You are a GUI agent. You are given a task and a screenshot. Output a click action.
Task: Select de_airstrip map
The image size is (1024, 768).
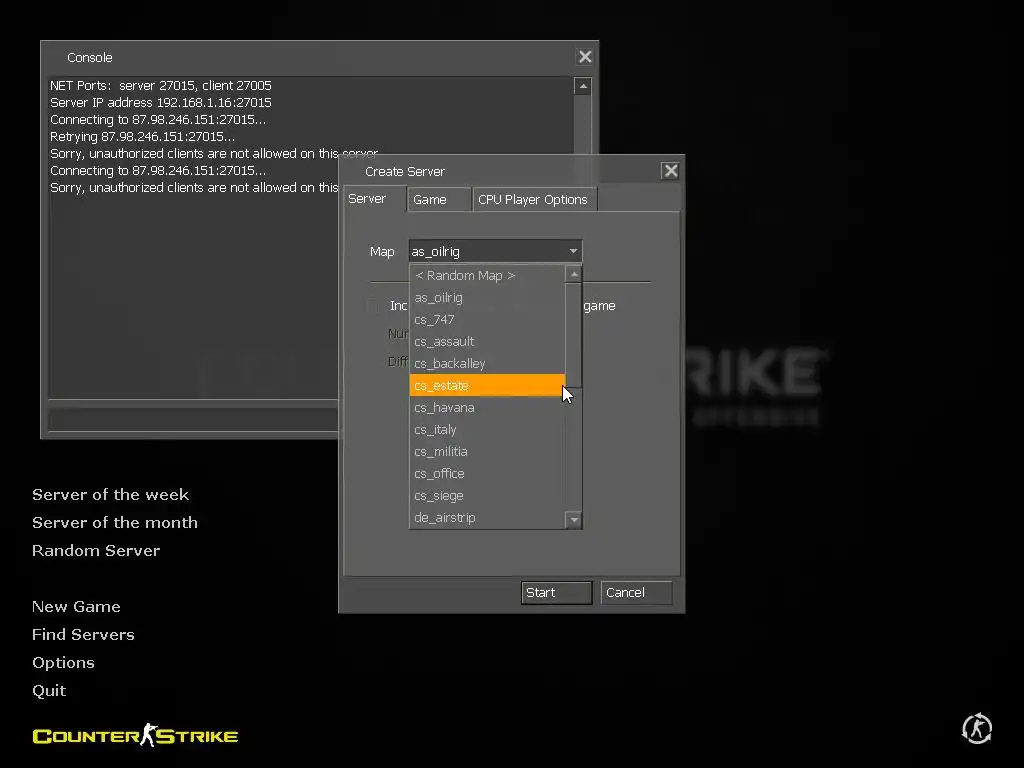tap(487, 517)
